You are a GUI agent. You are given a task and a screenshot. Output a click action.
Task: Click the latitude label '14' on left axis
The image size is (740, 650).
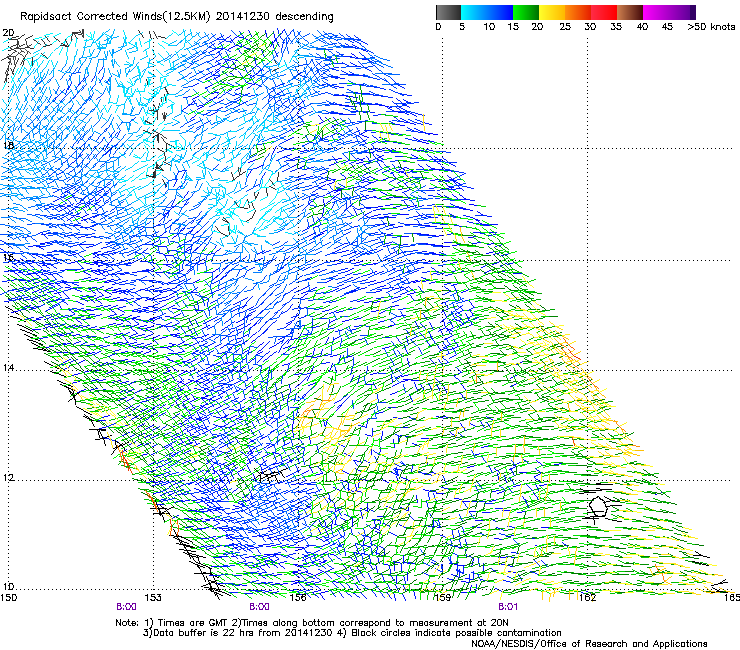(x=8, y=368)
